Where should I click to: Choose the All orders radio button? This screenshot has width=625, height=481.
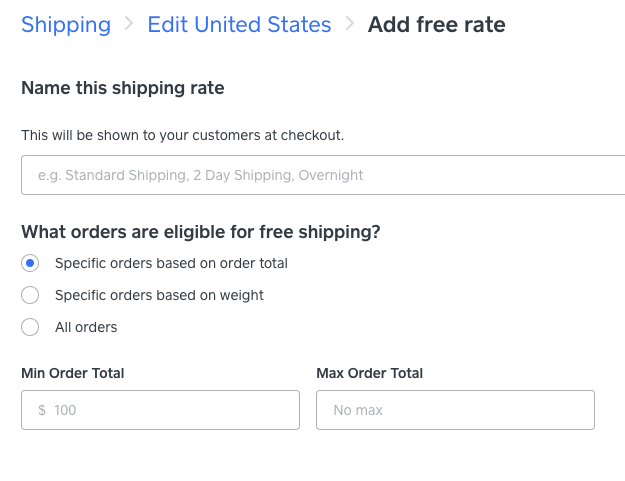30,327
